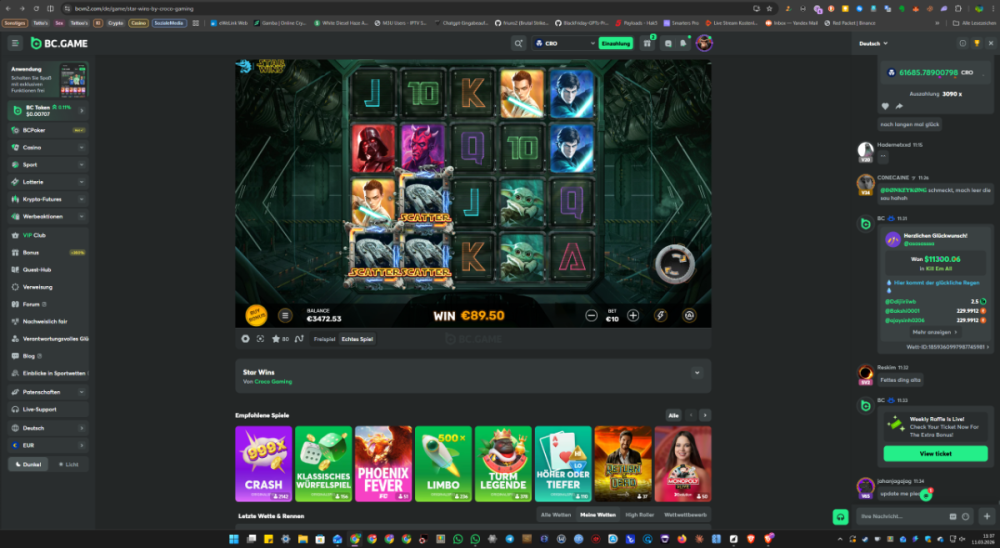Open the EUR currency sidebar setting
Image resolution: width=1000 pixels, height=548 pixels.
pos(48,445)
